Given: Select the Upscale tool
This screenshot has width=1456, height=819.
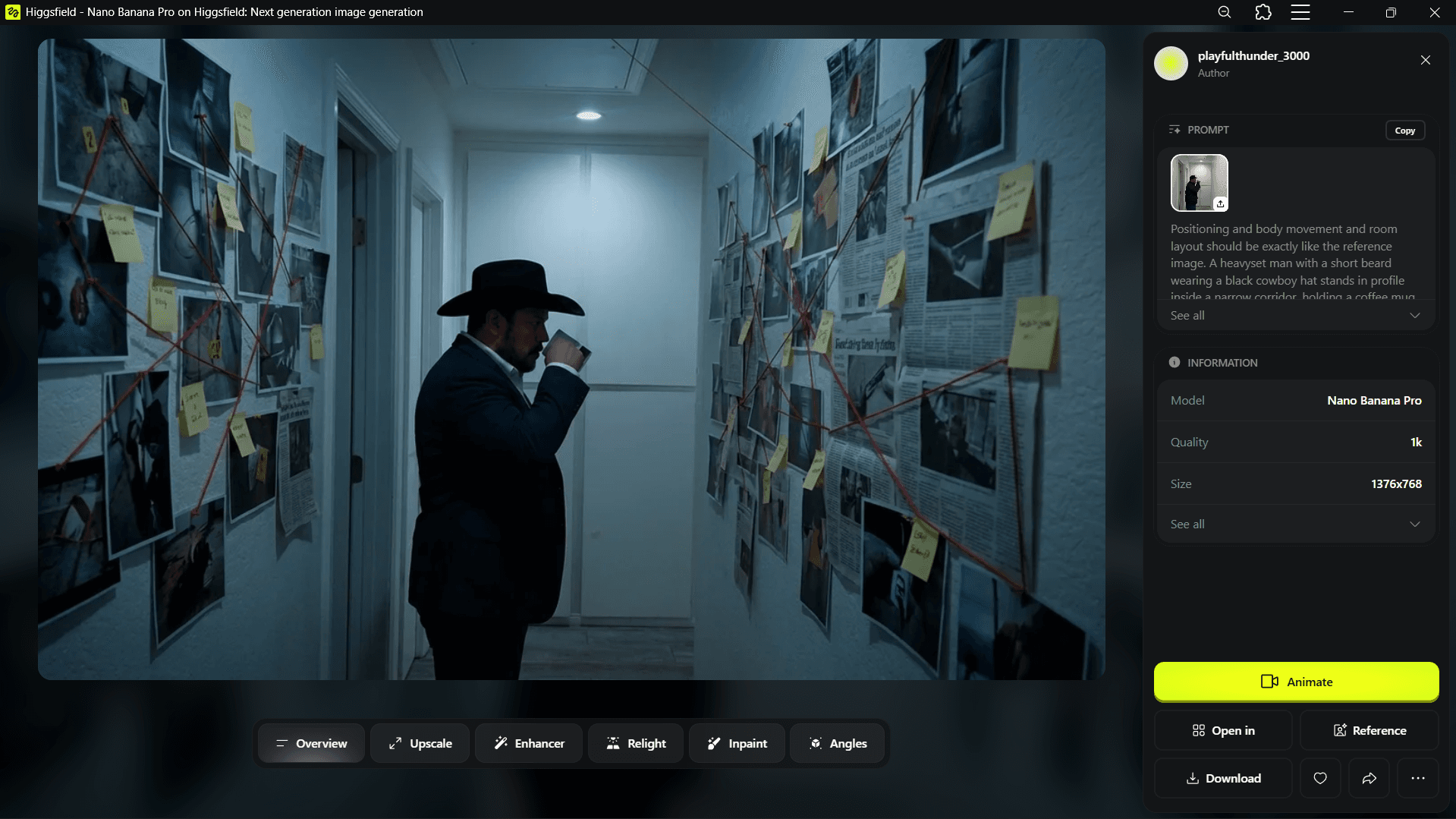Looking at the screenshot, I should 419,743.
